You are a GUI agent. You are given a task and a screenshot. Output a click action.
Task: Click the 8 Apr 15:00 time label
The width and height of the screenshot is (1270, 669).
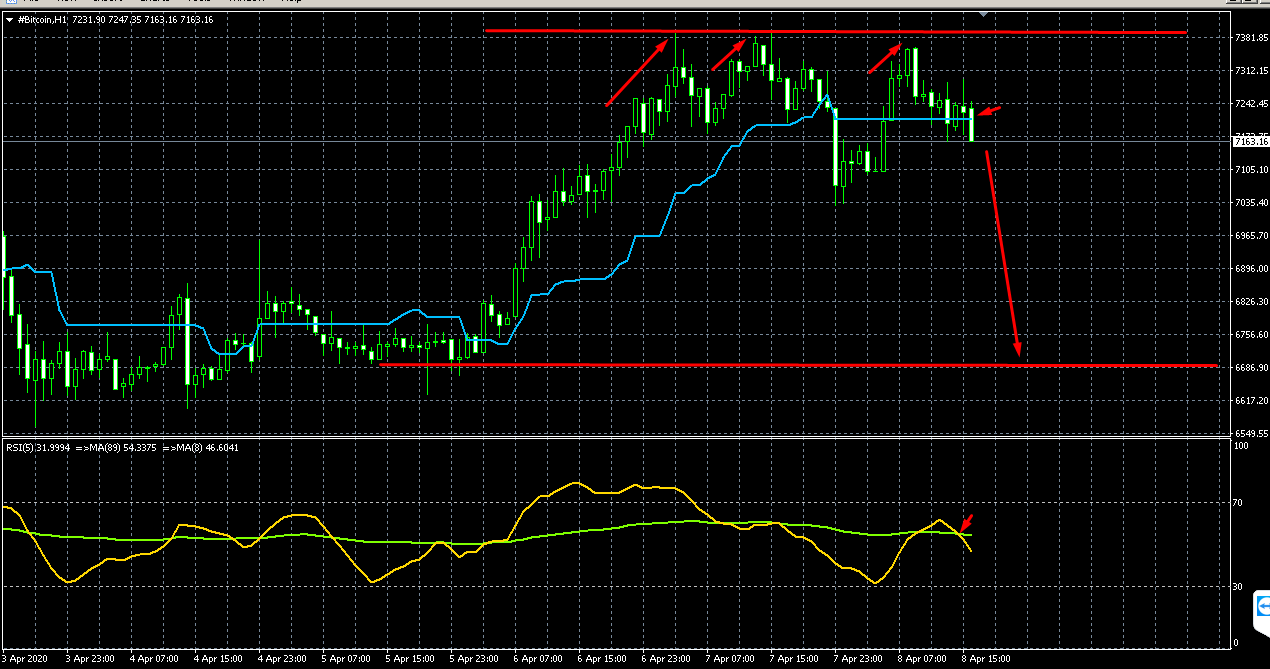click(x=984, y=660)
